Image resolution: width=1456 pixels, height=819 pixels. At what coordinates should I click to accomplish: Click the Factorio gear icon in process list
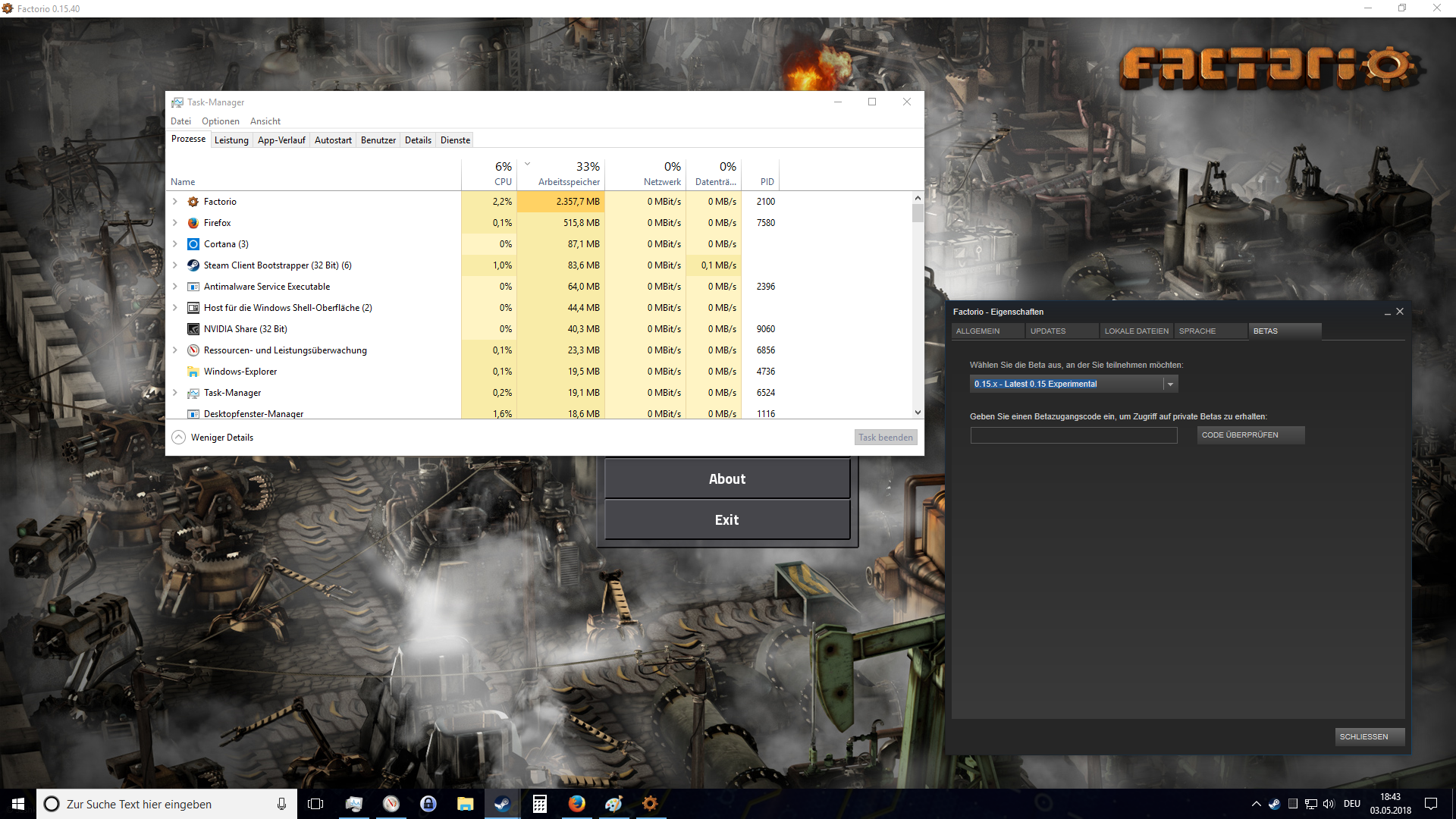click(193, 202)
